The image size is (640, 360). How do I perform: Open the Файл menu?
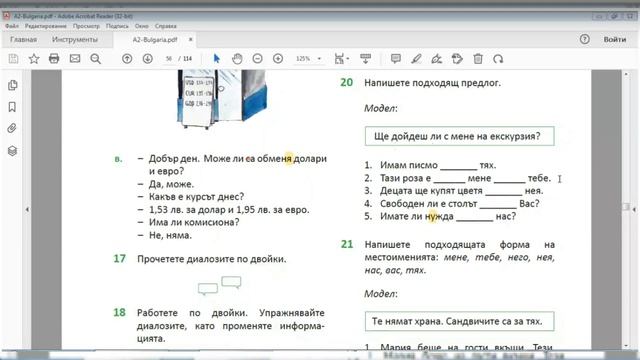(12, 26)
